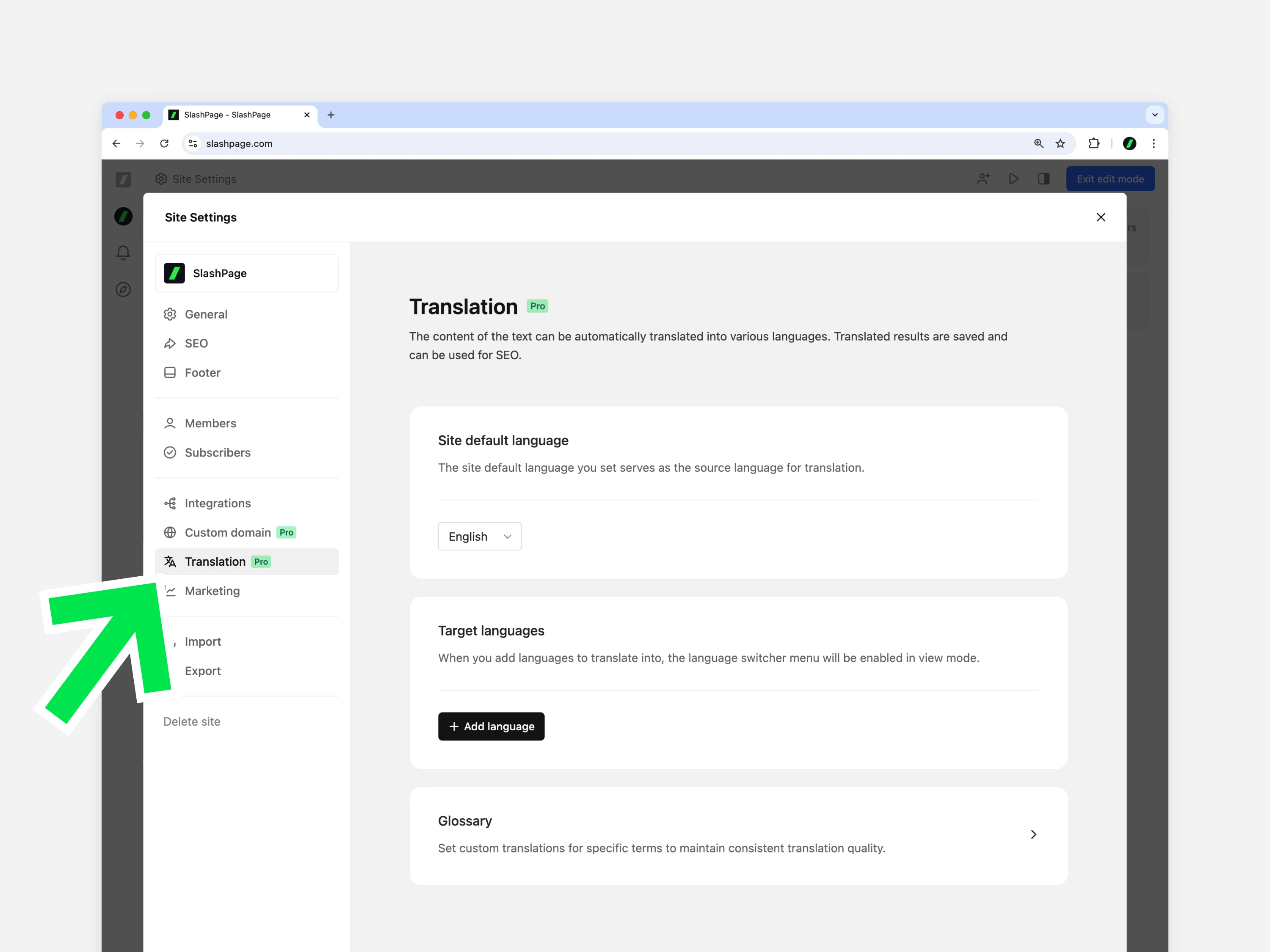Image resolution: width=1270 pixels, height=952 pixels.
Task: Click the Target languages heading
Action: tap(491, 631)
